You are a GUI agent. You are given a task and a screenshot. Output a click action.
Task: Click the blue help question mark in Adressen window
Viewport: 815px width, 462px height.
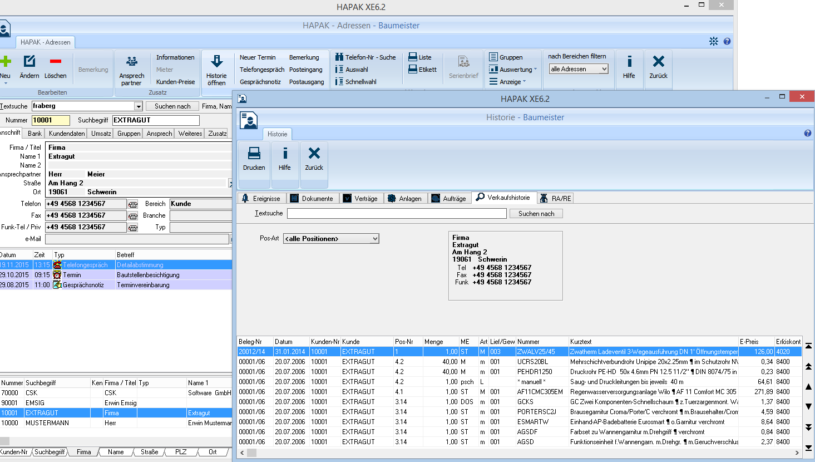click(727, 41)
